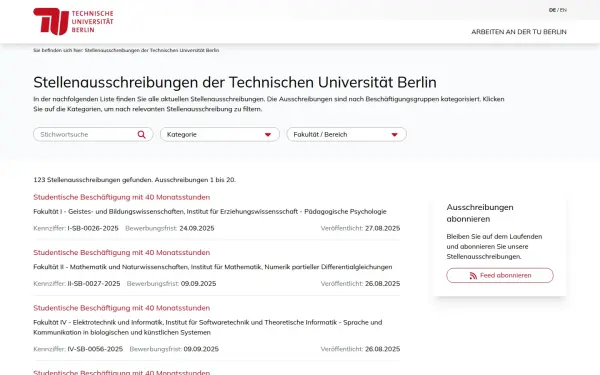Click Veröffentlicht 27.08.2025 date
Image resolution: width=600 pixels, height=375 pixels.
point(383,228)
